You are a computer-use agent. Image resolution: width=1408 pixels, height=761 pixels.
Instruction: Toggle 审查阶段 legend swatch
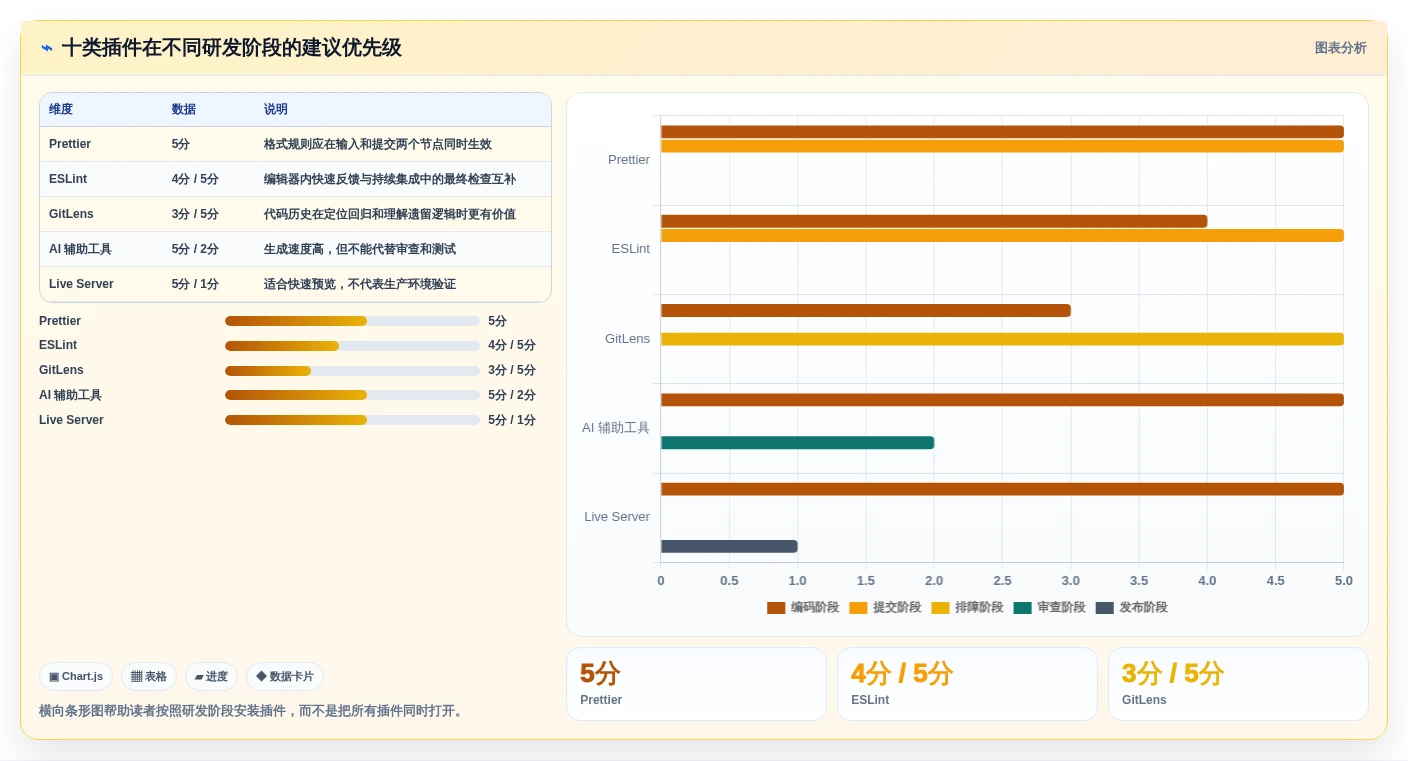click(1022, 608)
